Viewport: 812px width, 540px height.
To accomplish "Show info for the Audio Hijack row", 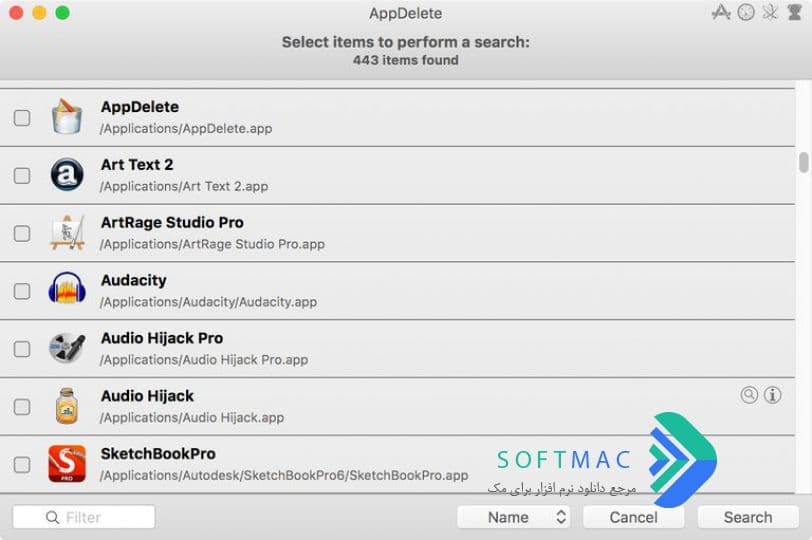I will (x=772, y=395).
